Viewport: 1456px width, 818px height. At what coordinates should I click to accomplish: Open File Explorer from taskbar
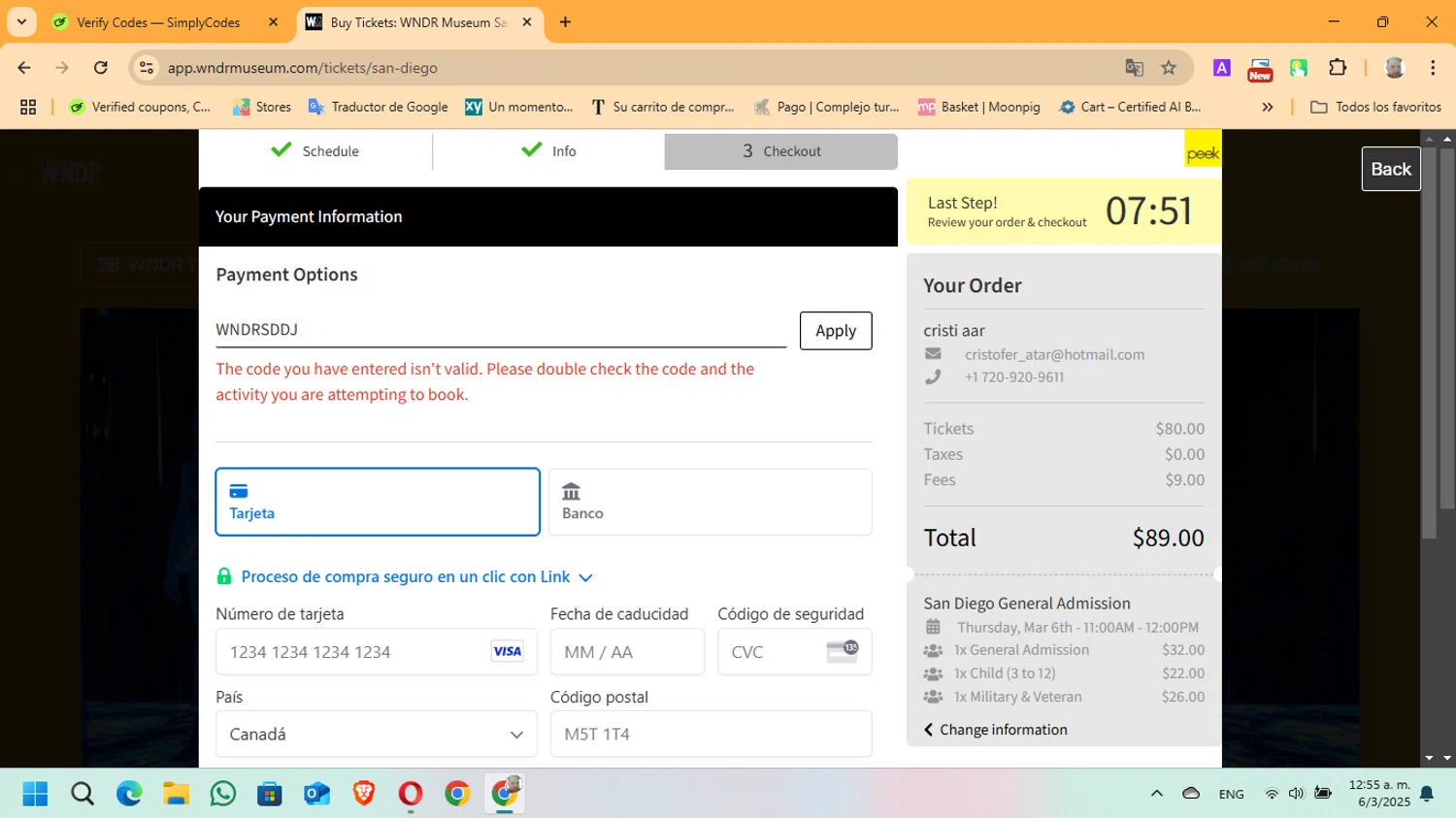[x=176, y=794]
